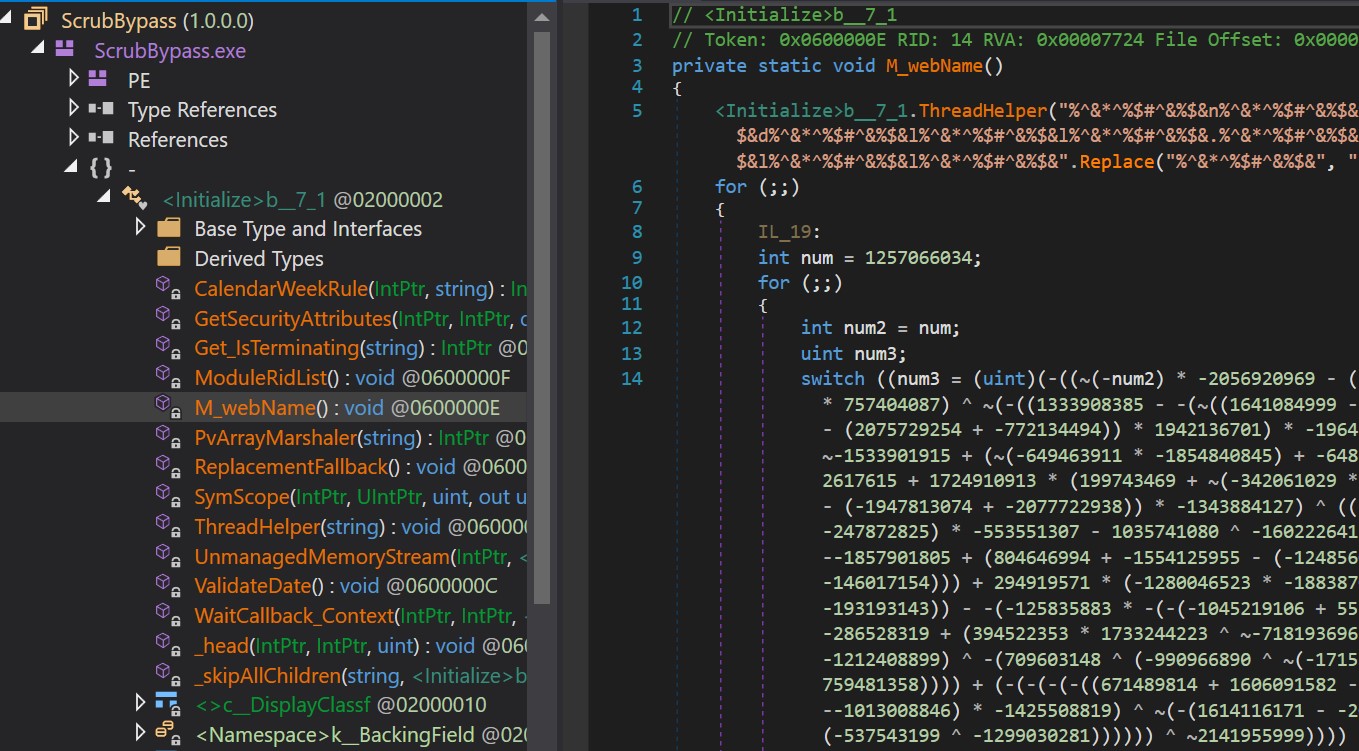This screenshot has width=1359, height=751.
Task: Click the References node icon
Action: [100, 139]
